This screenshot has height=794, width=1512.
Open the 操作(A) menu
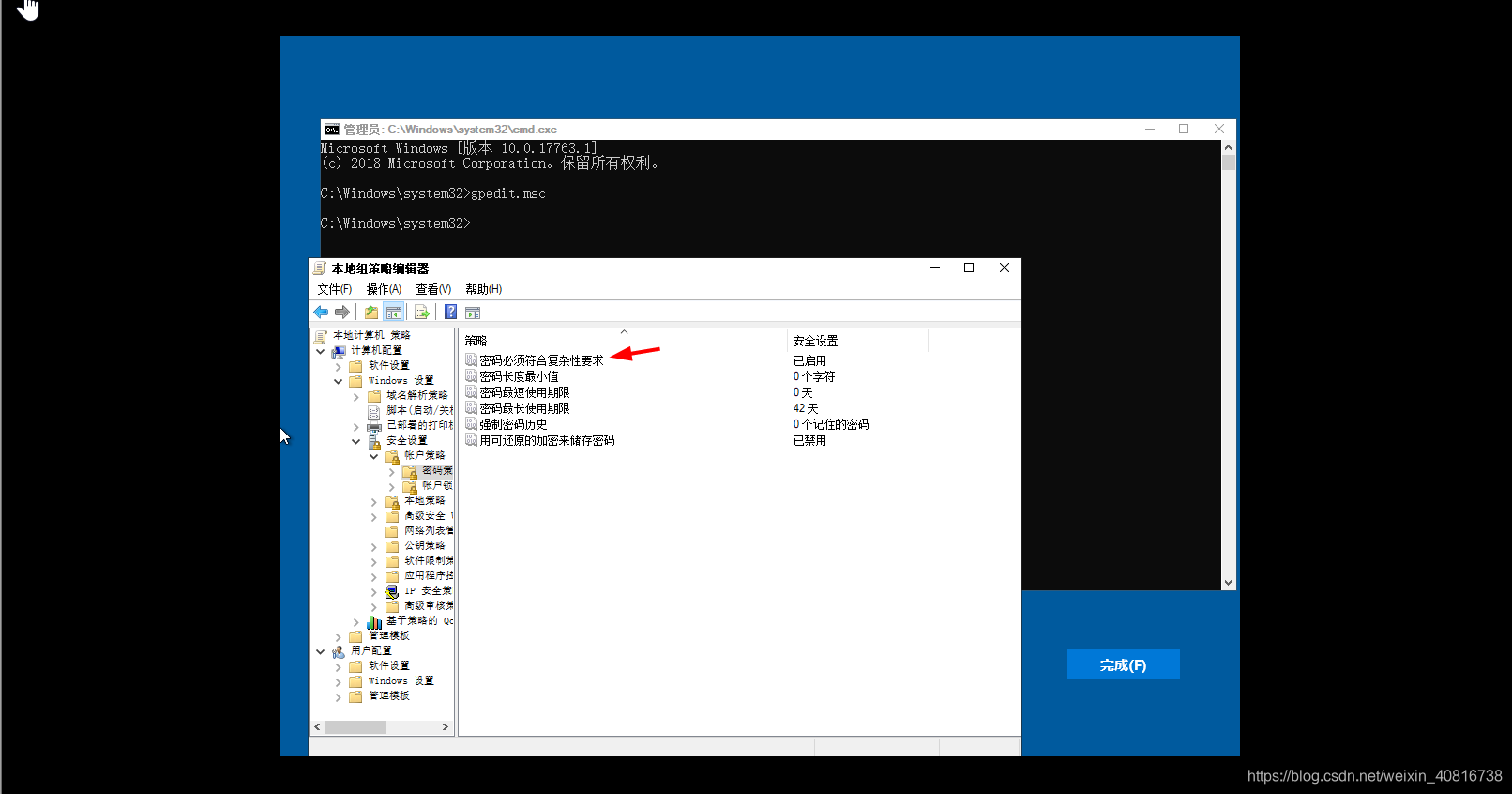tap(384, 289)
